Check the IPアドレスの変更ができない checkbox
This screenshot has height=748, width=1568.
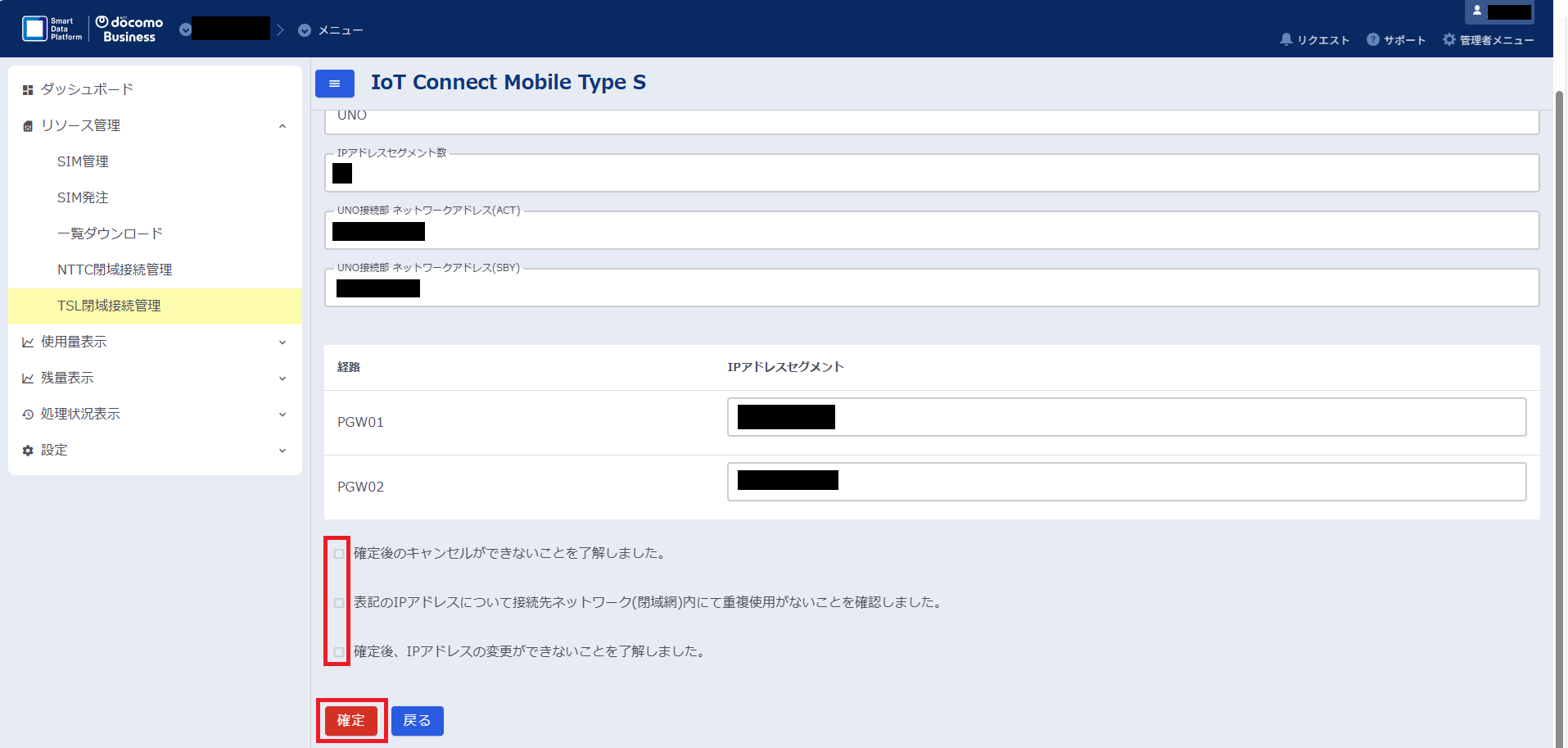point(339,652)
